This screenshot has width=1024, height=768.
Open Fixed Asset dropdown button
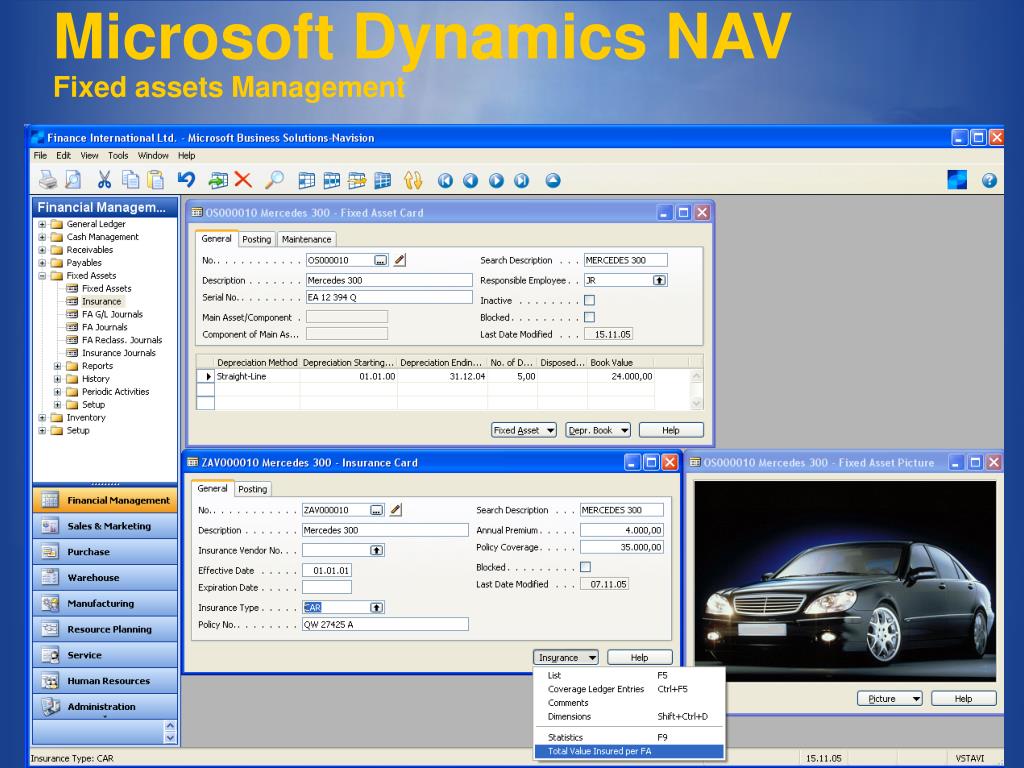click(x=524, y=430)
